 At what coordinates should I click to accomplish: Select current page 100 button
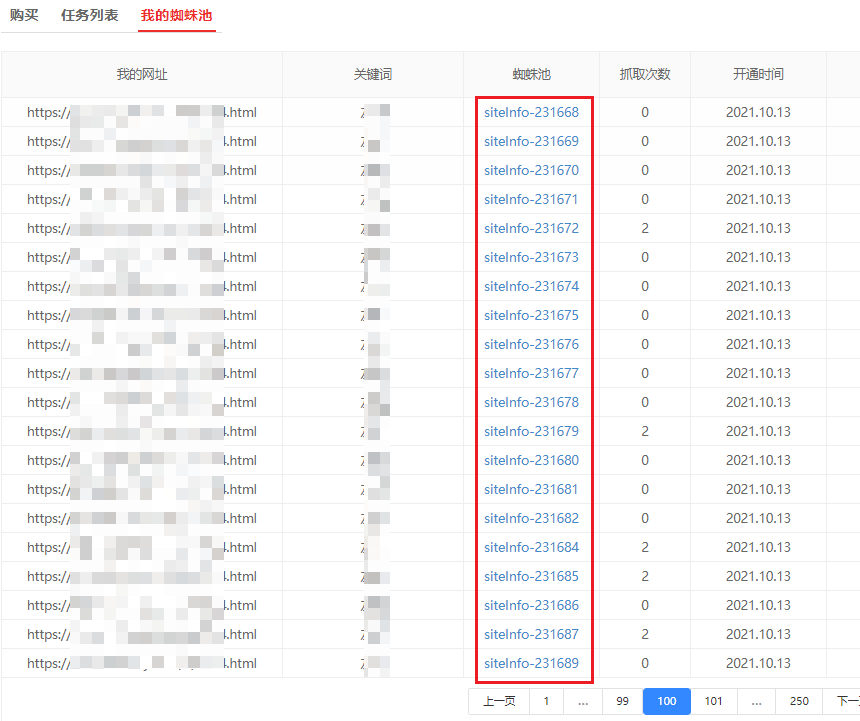pos(666,701)
